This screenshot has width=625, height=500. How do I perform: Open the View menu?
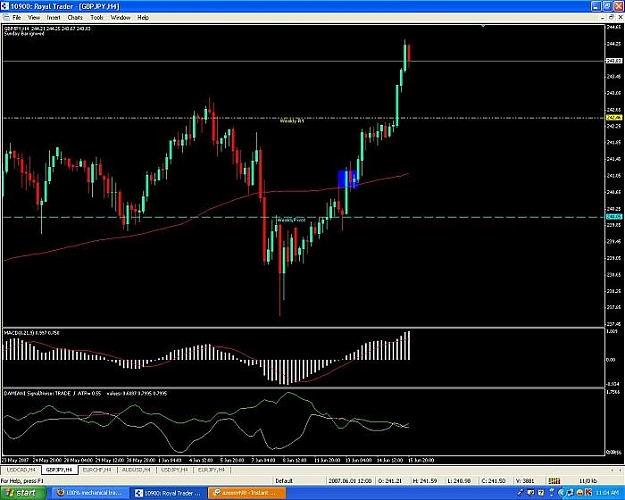click(x=34, y=18)
